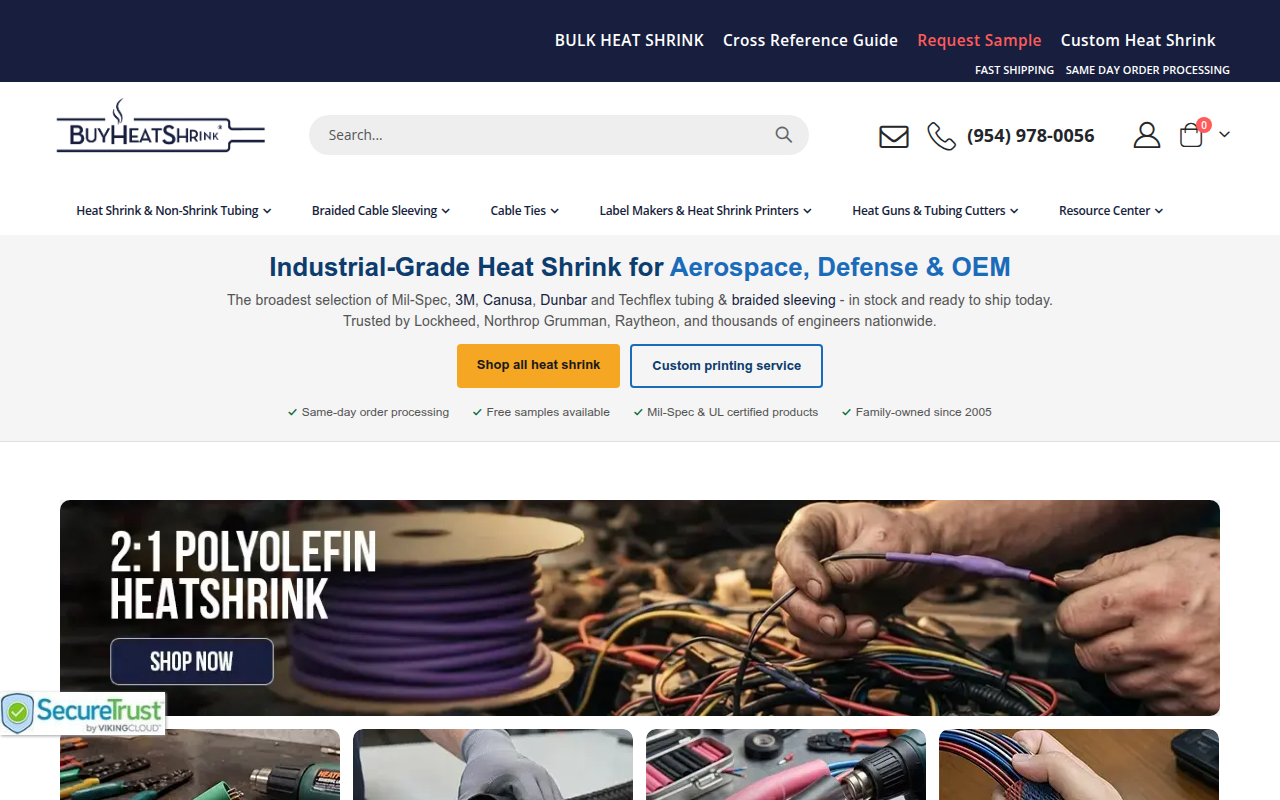Click the search magnifier icon
1280x800 pixels.
click(x=784, y=135)
